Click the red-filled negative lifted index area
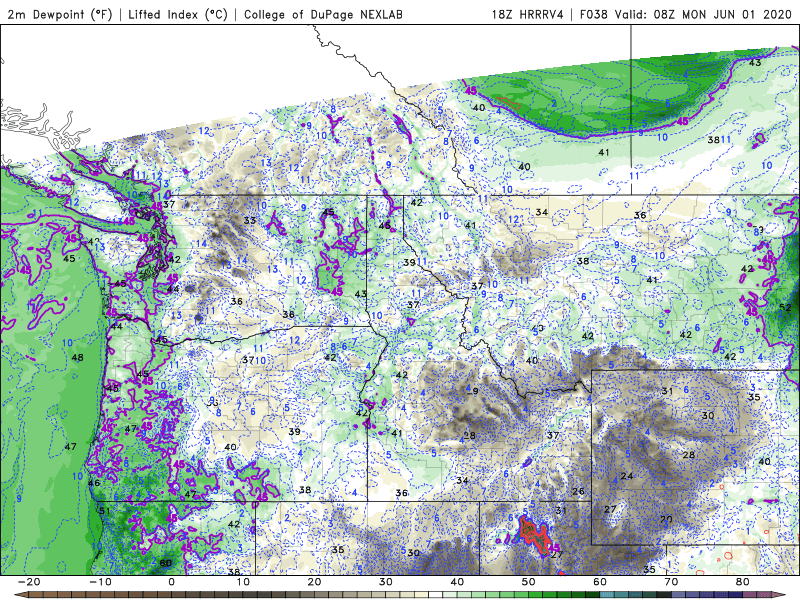 [534, 537]
